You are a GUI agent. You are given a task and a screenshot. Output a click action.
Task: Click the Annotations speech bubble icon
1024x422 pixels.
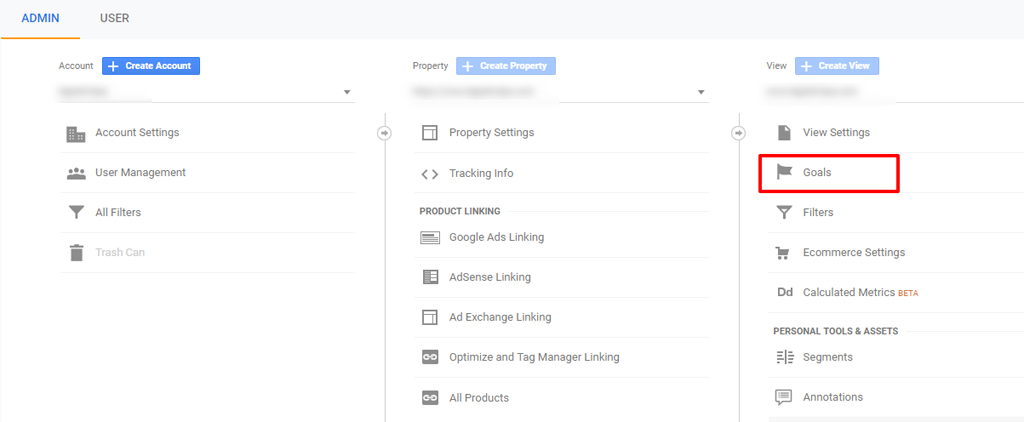[x=784, y=397]
